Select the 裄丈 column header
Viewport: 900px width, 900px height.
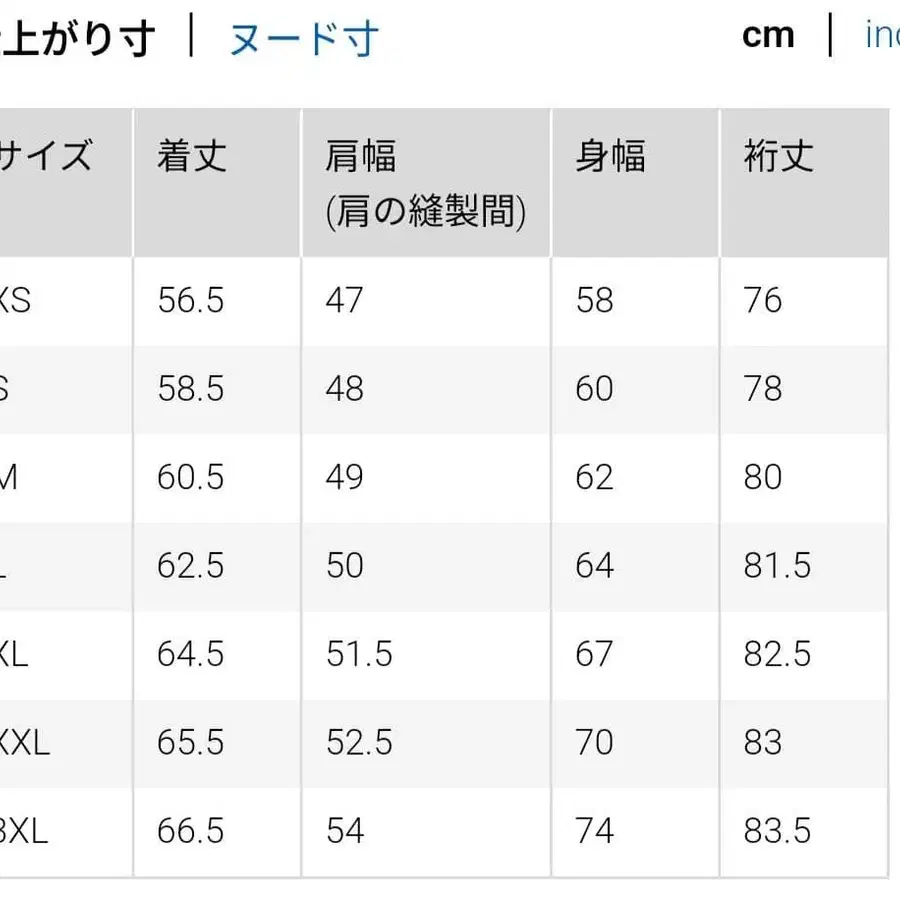[x=780, y=155]
